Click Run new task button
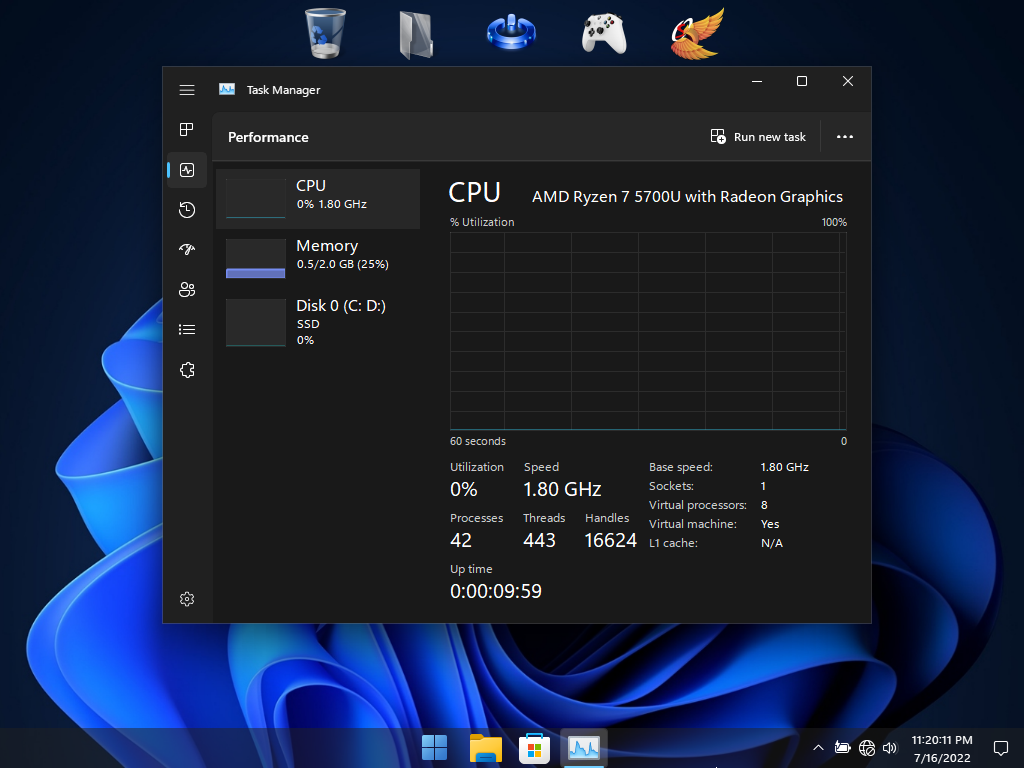Viewport: 1024px width, 768px height. [x=758, y=137]
